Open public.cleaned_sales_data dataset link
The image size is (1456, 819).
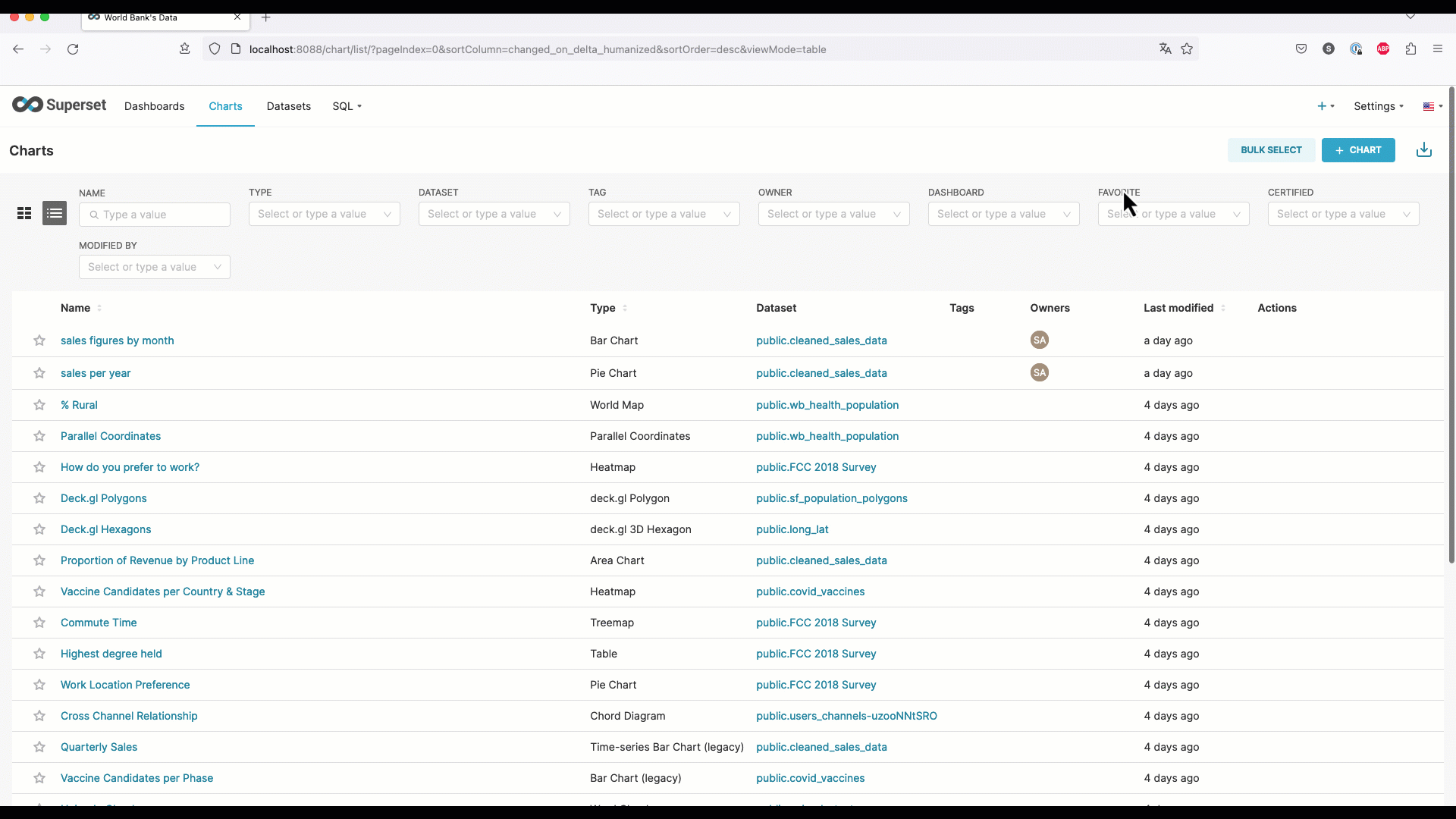[x=821, y=340]
